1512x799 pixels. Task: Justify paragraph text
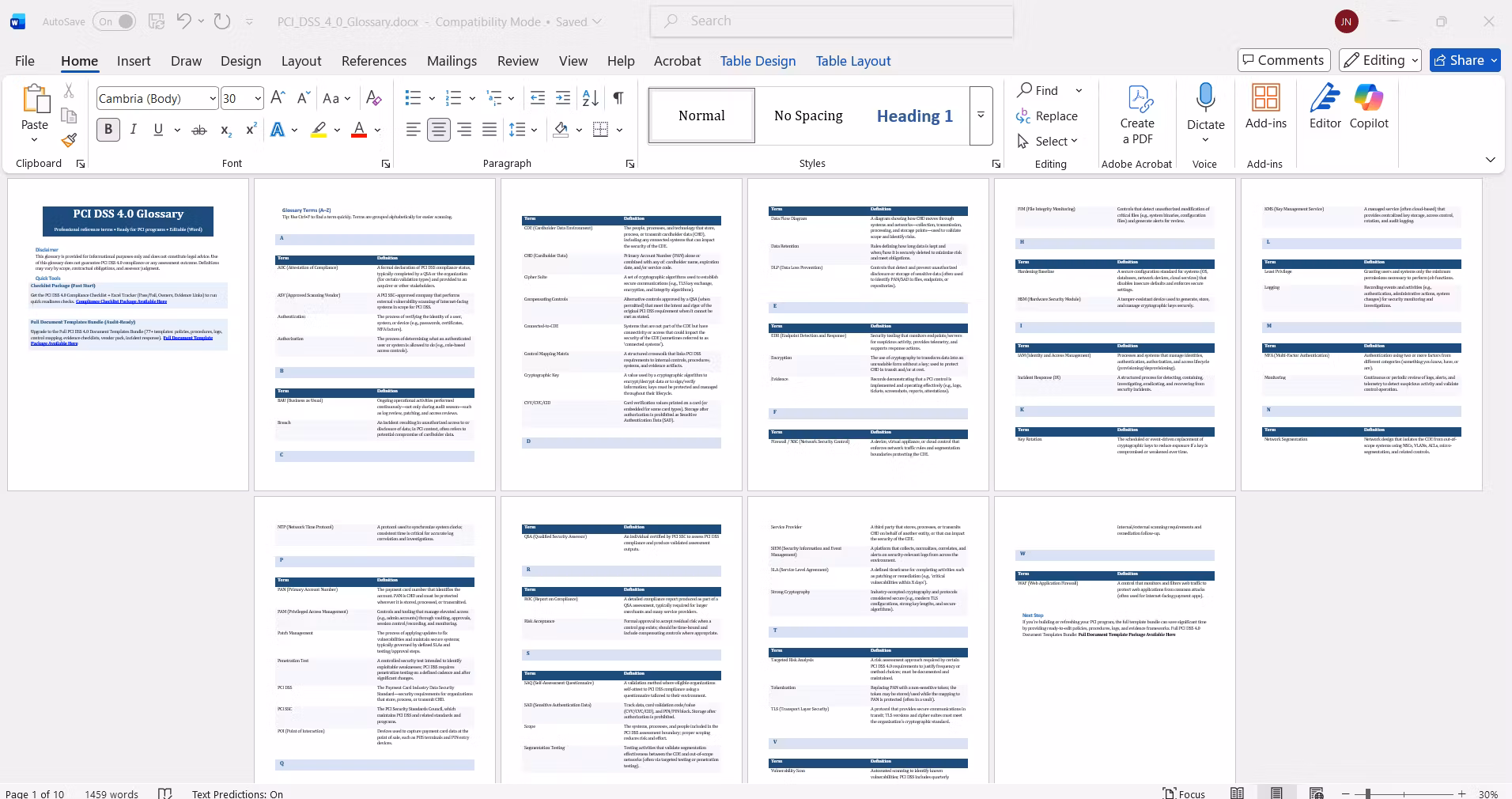pos(490,130)
